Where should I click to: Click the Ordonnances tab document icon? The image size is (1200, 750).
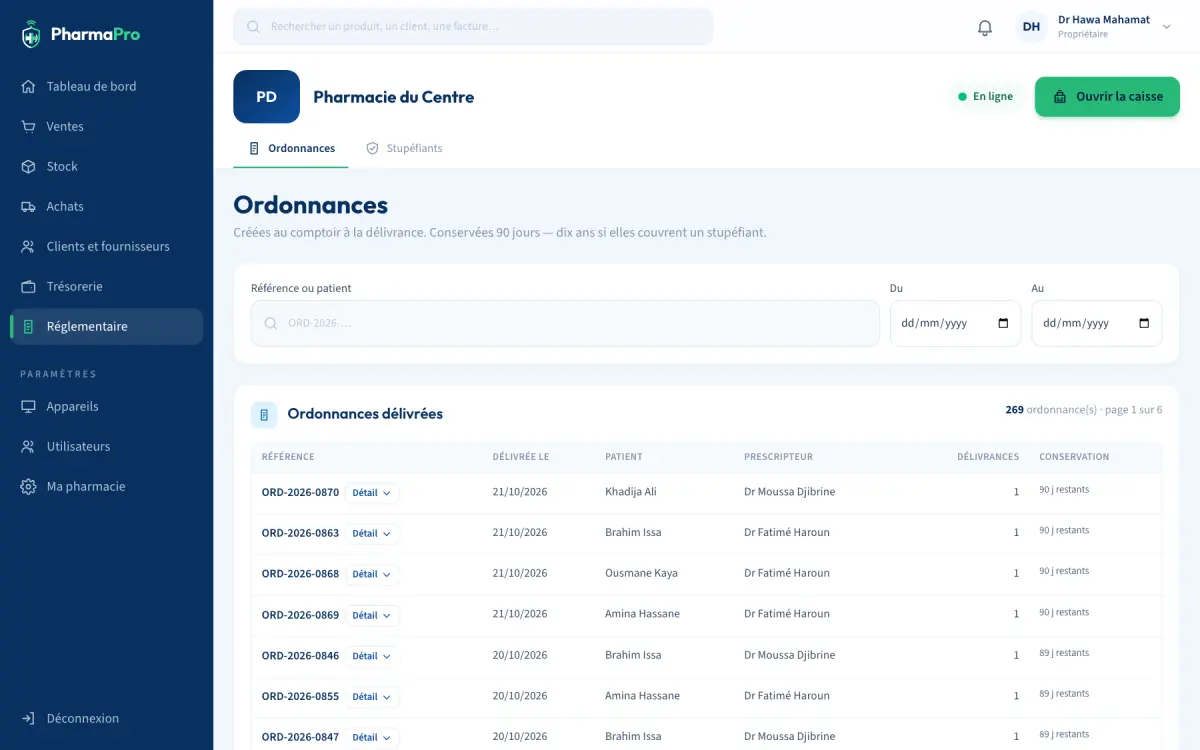tap(254, 148)
